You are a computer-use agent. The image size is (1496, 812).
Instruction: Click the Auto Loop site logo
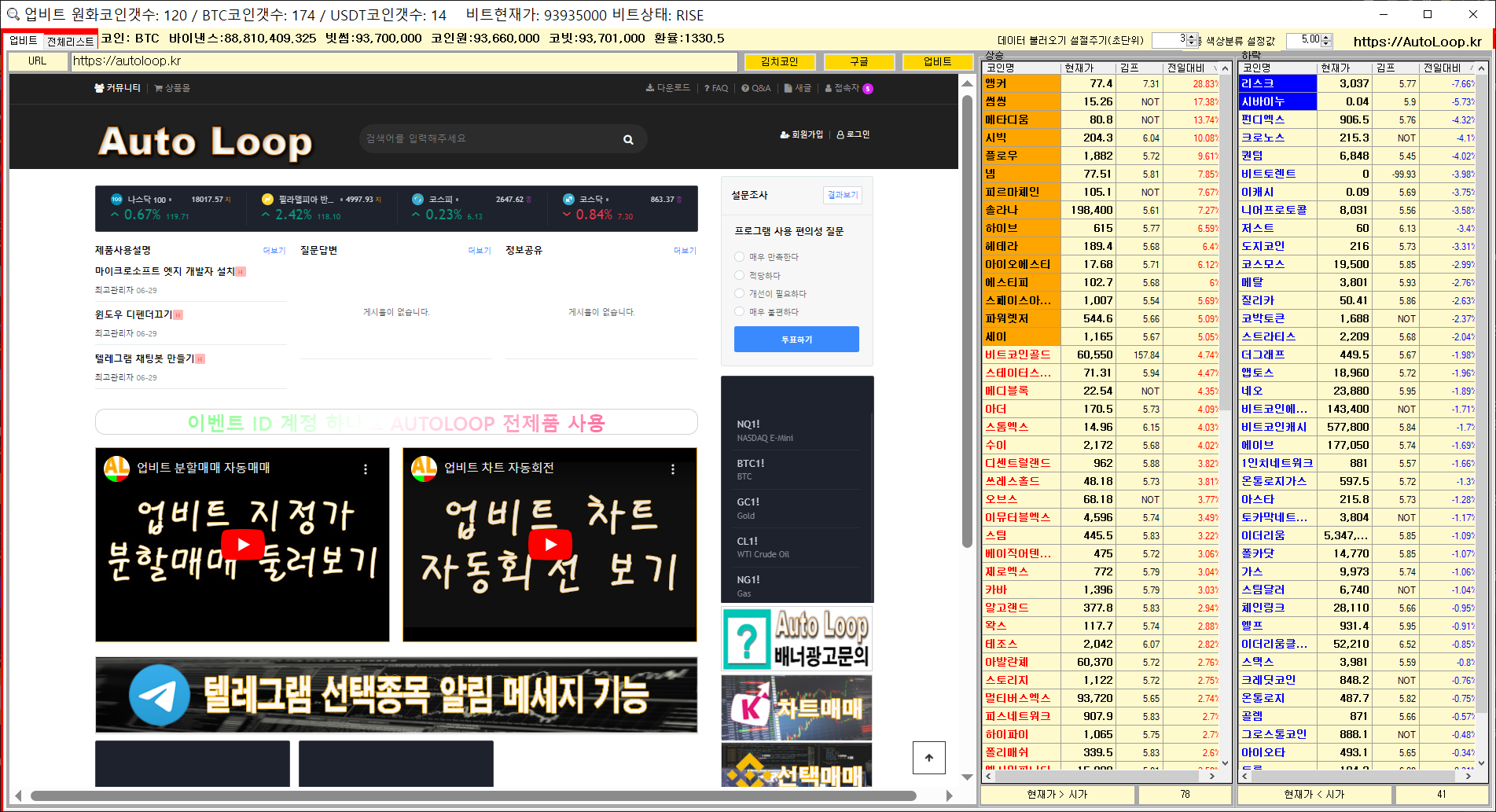pos(205,142)
